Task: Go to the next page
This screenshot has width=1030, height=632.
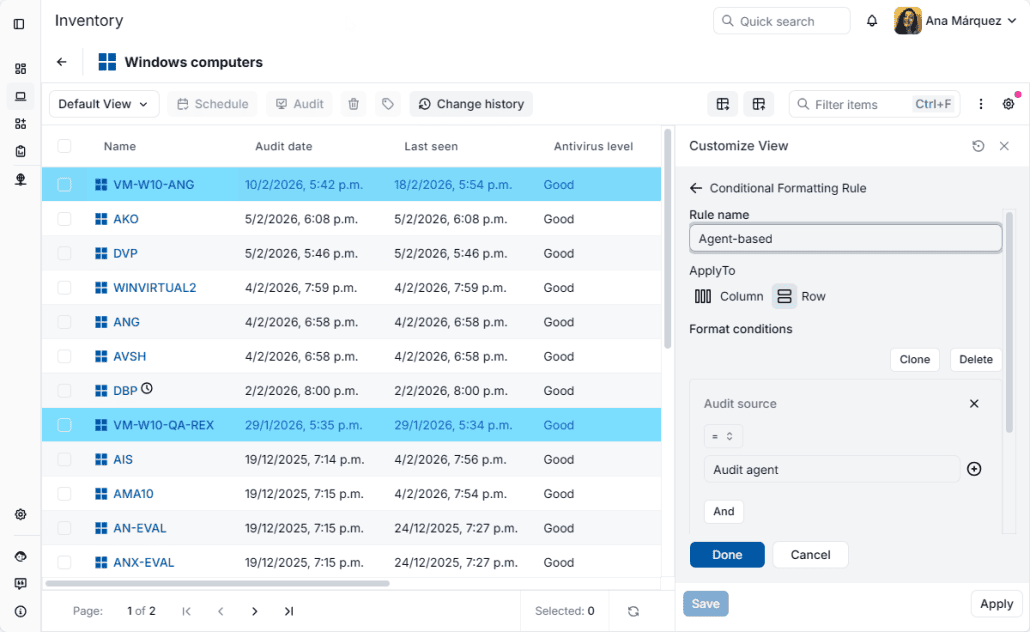Action: coord(255,612)
